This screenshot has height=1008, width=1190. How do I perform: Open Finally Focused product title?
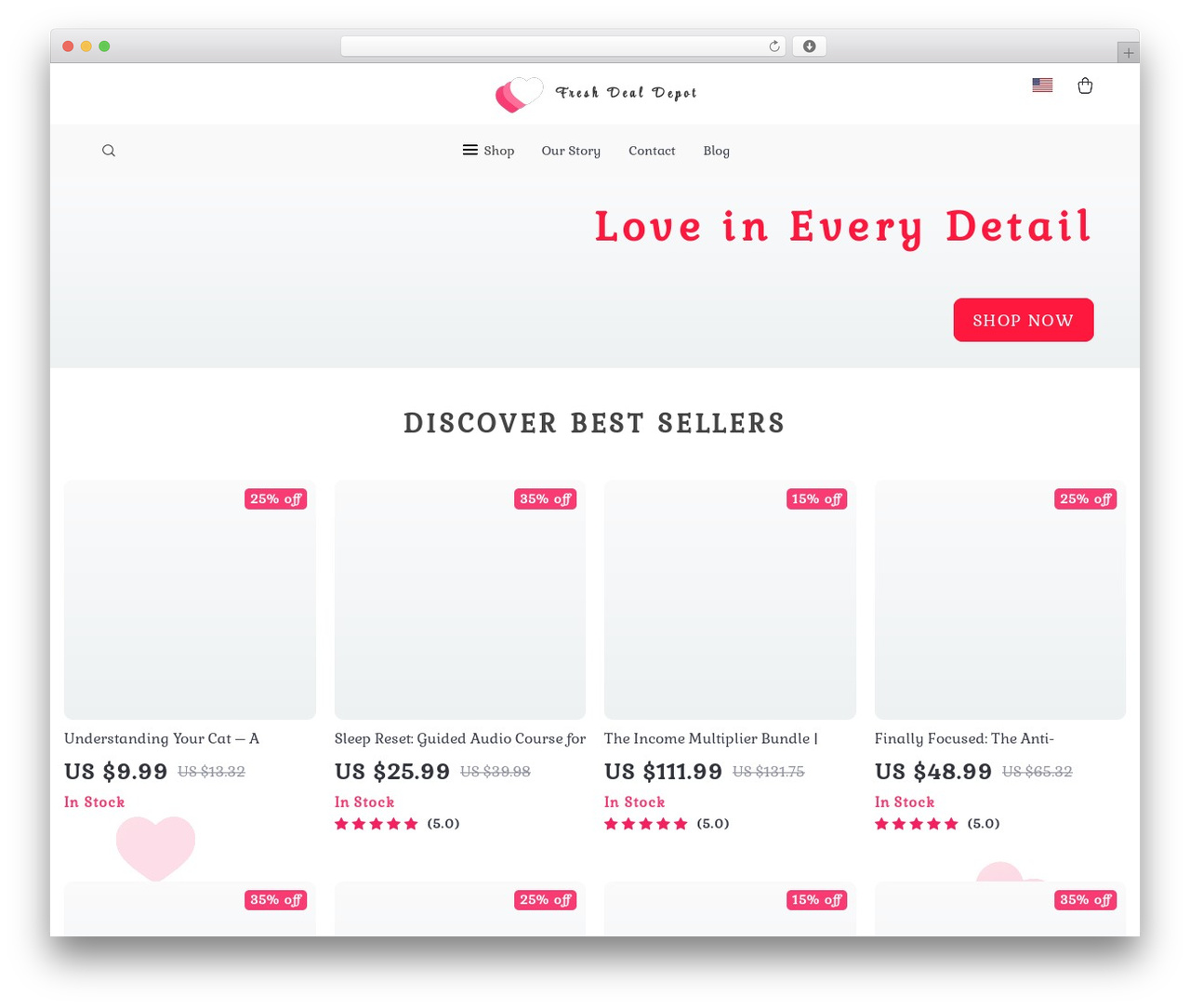coord(964,738)
